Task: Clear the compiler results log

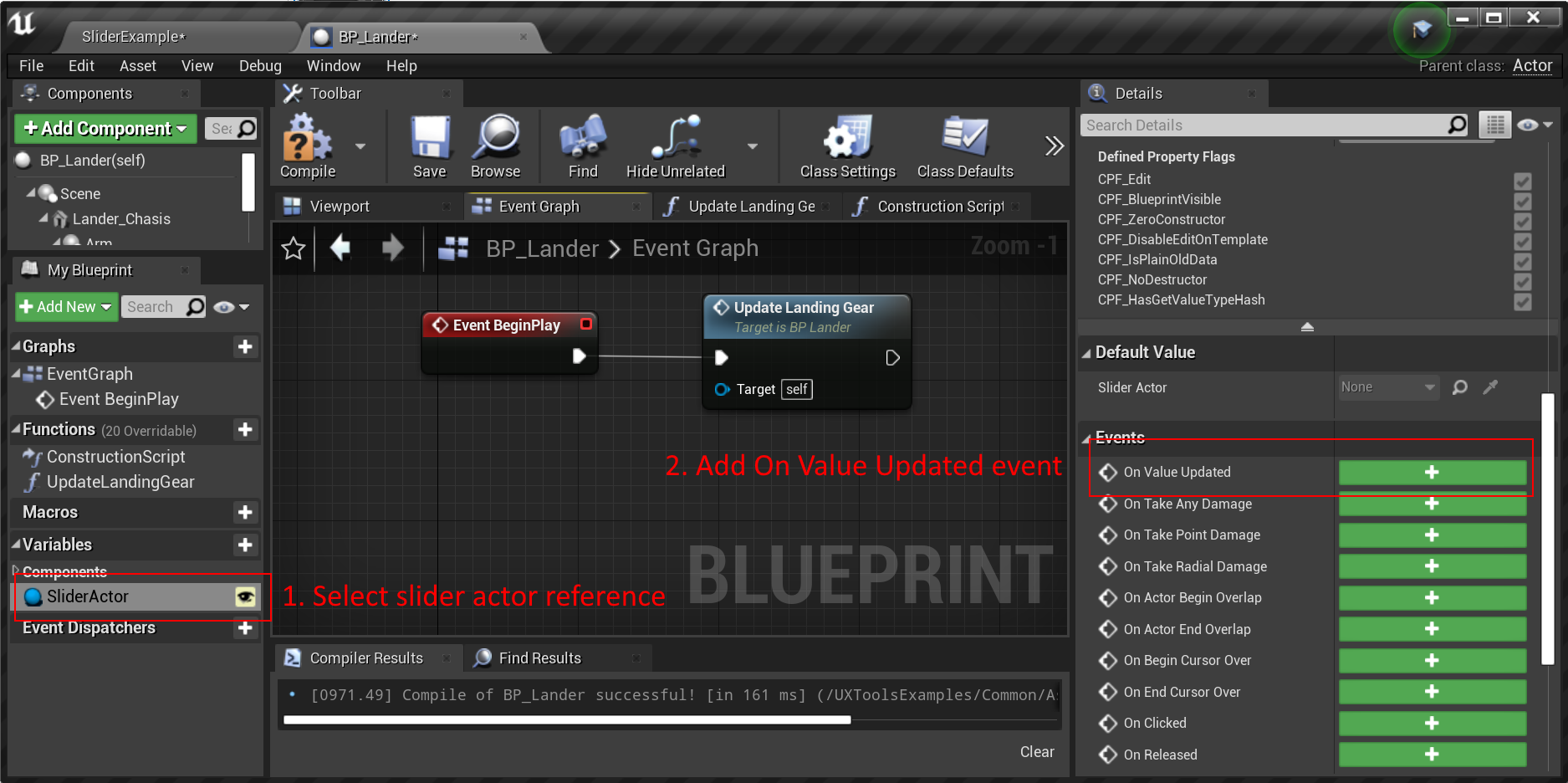Action: (1036, 752)
